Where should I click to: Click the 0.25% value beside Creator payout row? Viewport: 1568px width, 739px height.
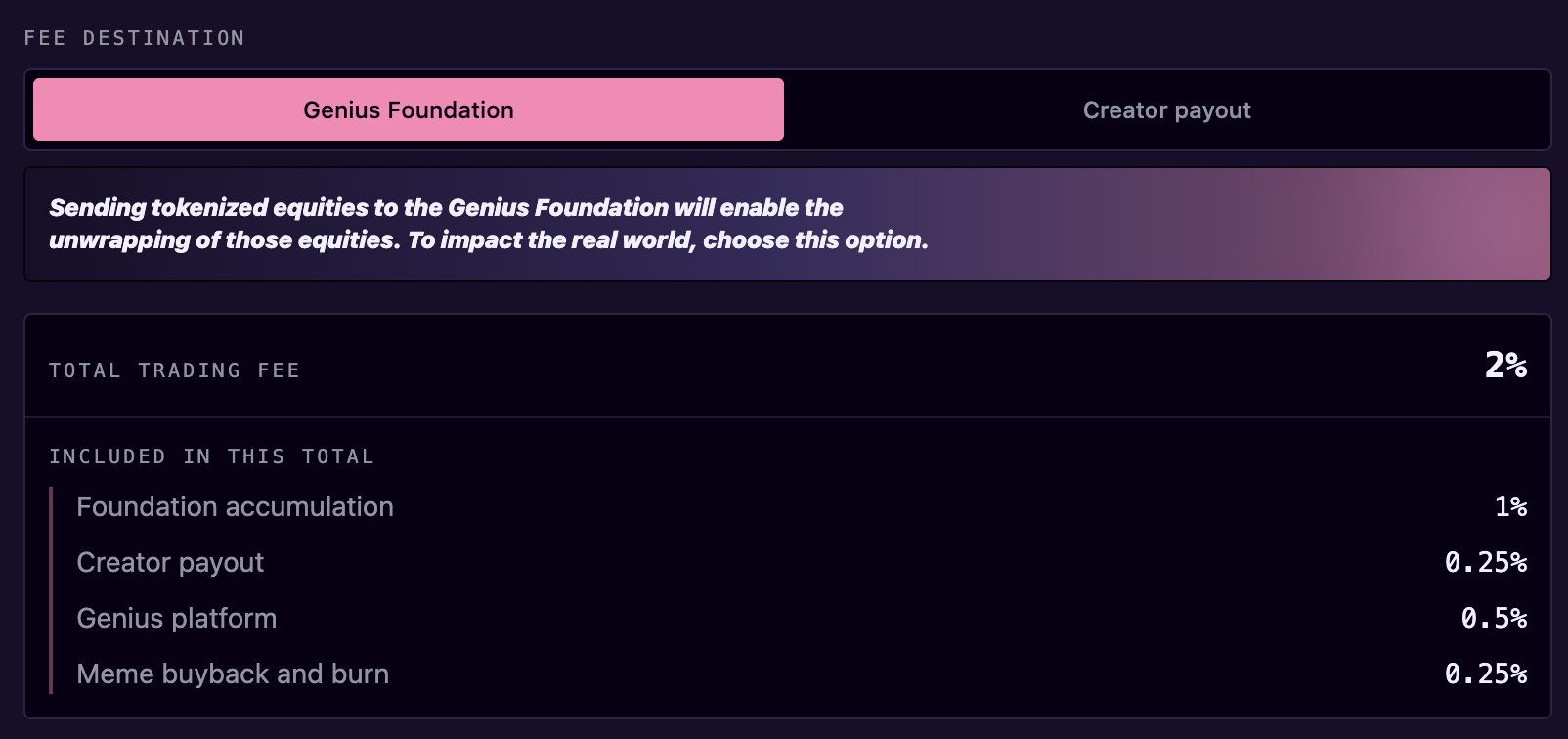1486,562
